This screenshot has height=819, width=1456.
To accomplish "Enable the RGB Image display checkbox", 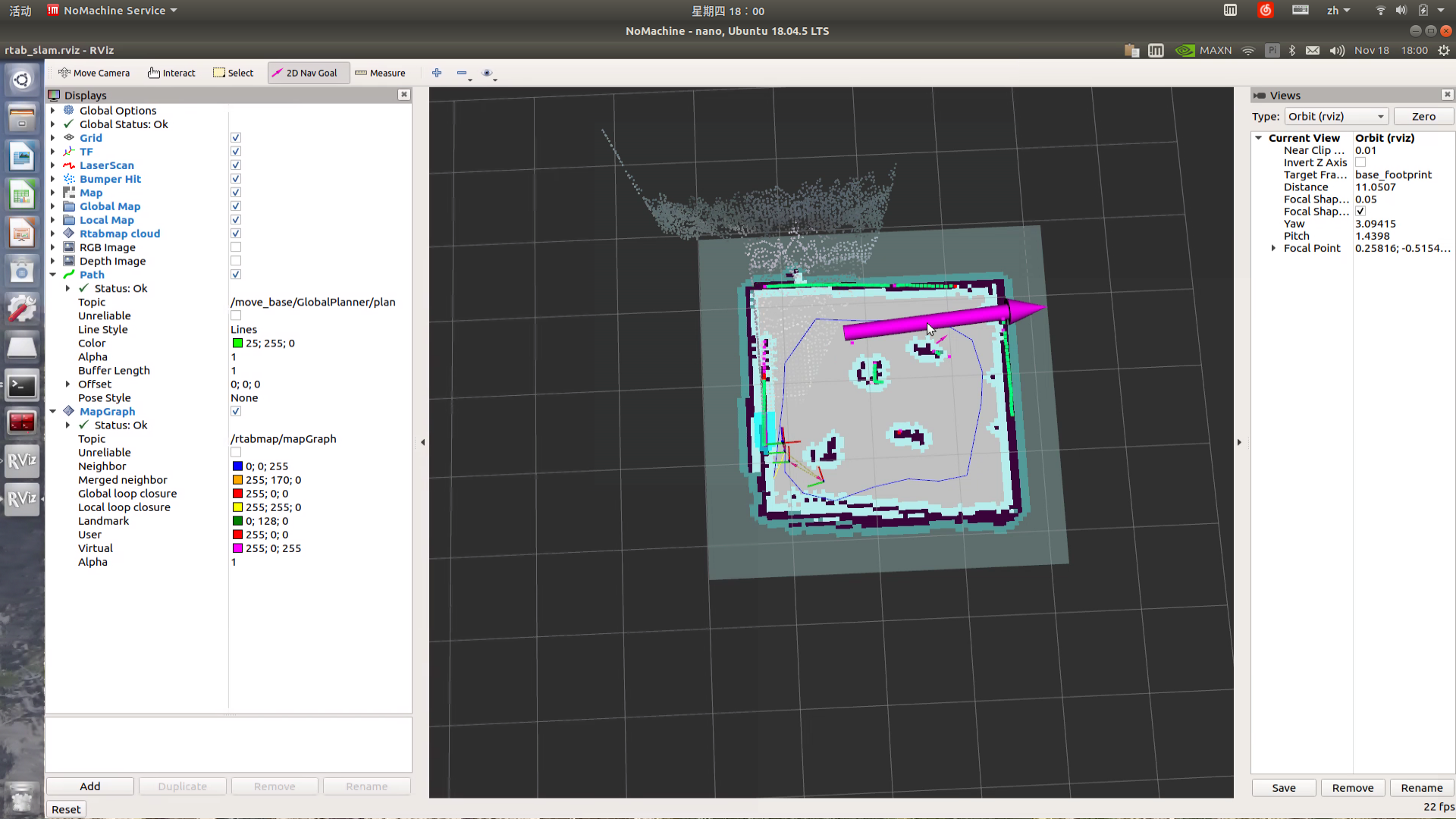I will [236, 247].
